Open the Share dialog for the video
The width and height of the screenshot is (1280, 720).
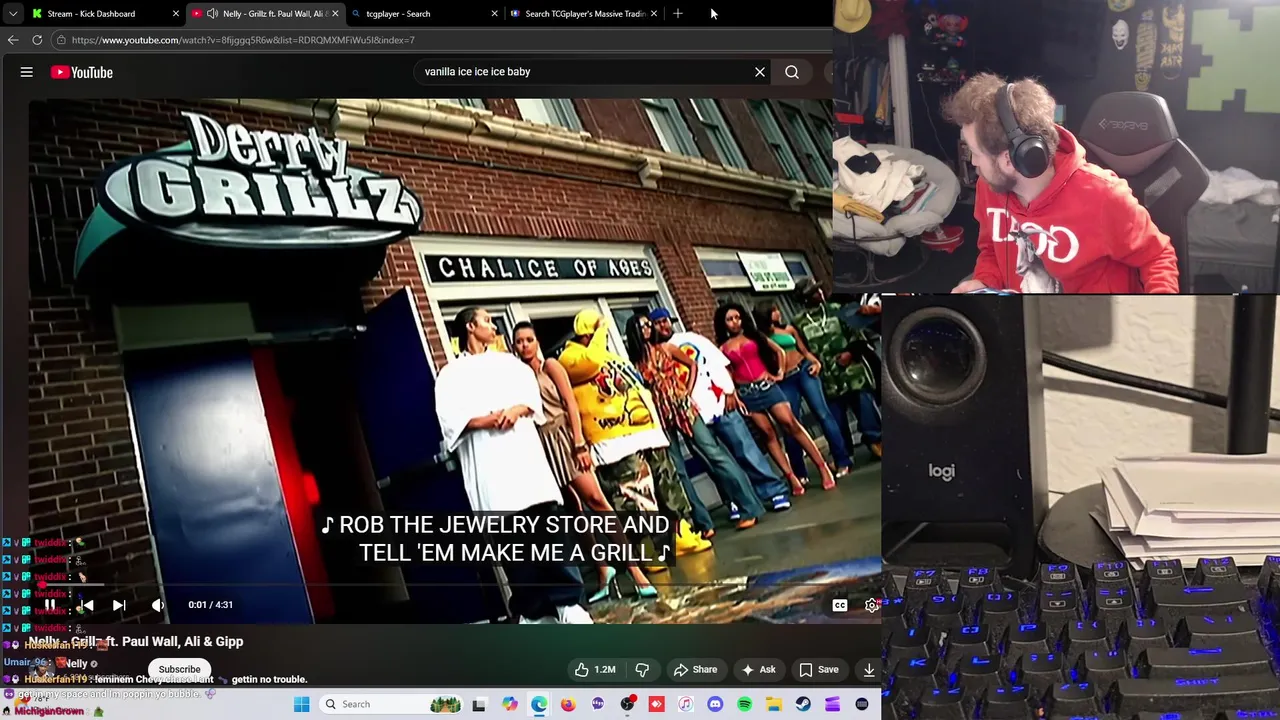pyautogui.click(x=695, y=670)
